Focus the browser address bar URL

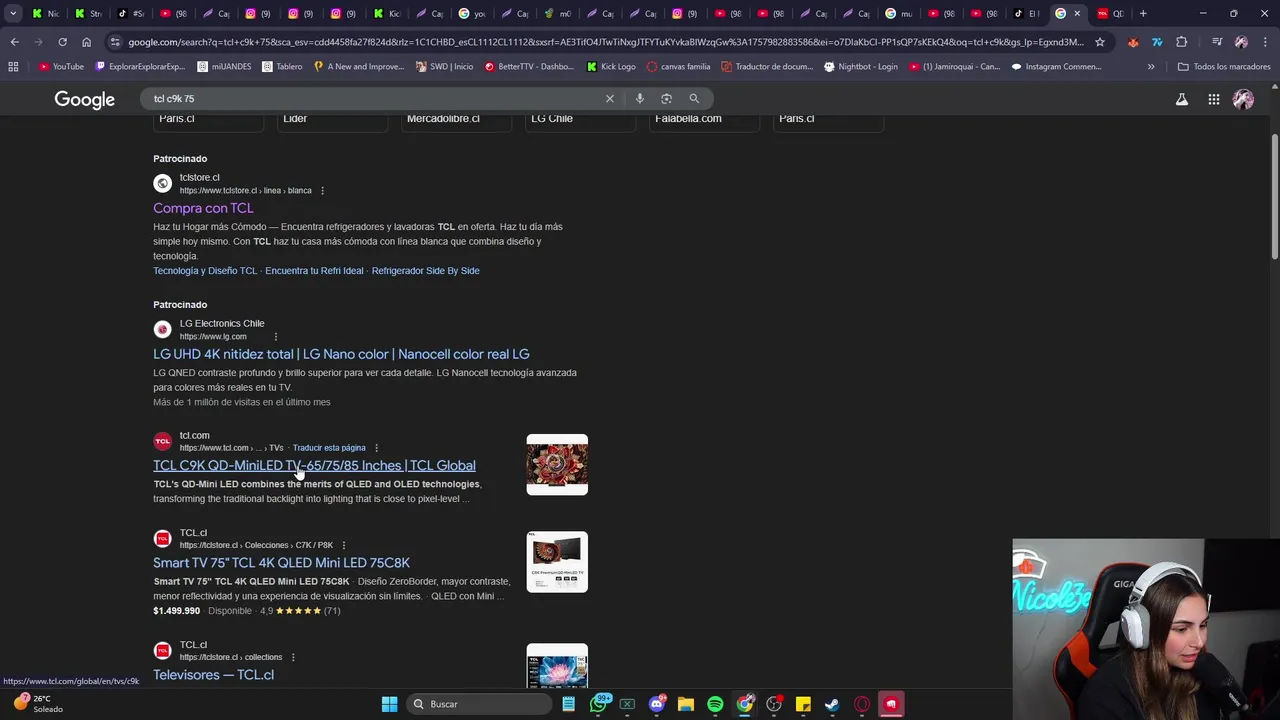(x=605, y=42)
